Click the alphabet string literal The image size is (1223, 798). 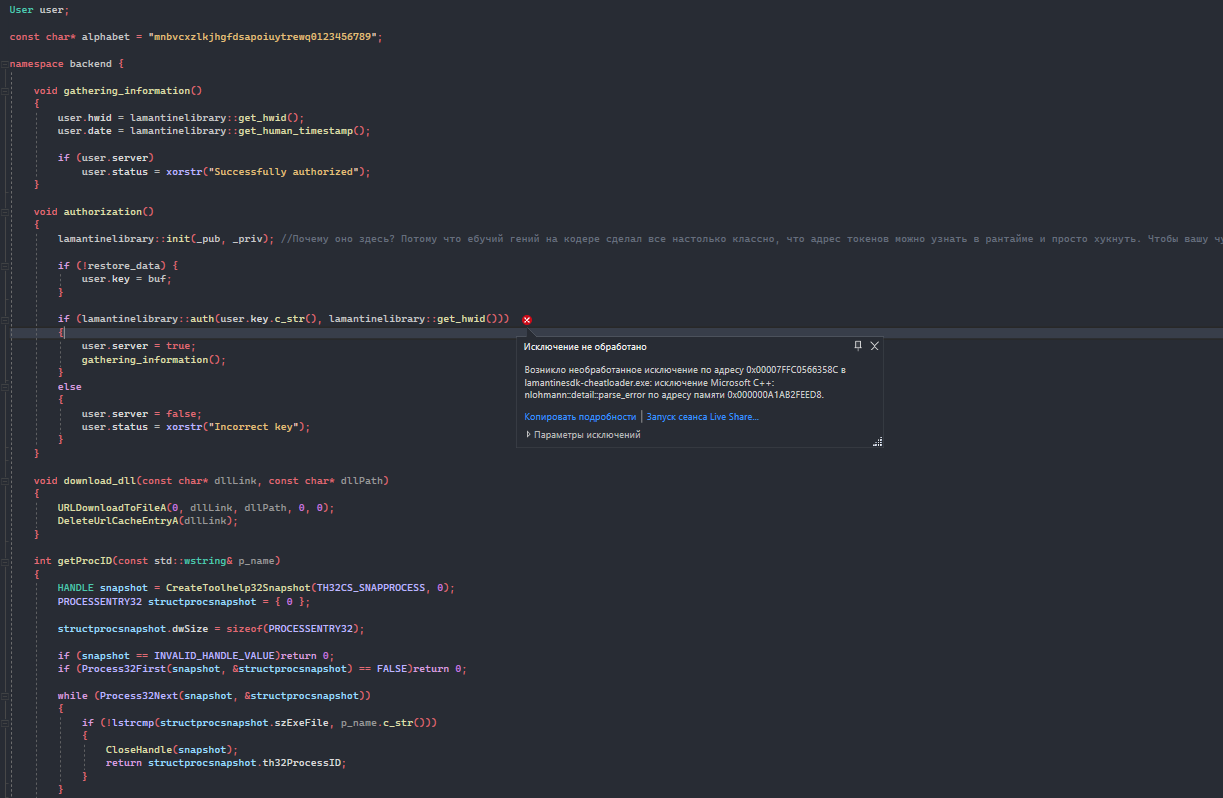click(x=264, y=37)
